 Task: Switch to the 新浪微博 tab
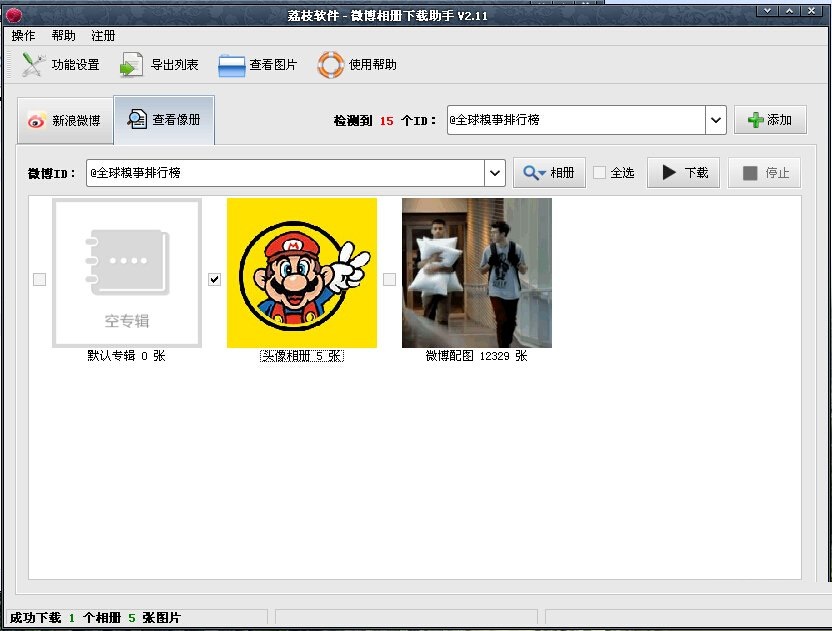65,120
